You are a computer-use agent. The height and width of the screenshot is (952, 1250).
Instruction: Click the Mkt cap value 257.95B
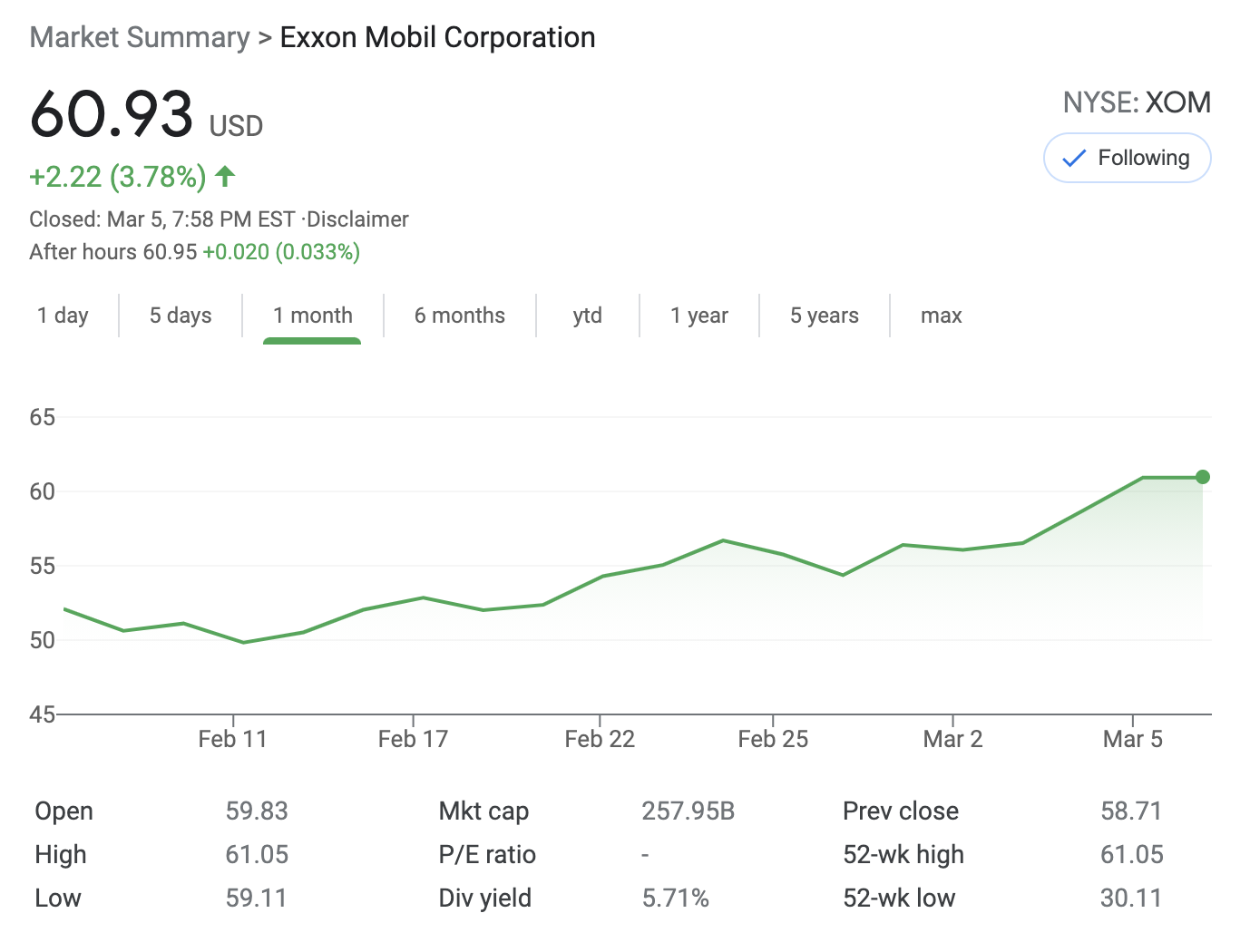(688, 811)
